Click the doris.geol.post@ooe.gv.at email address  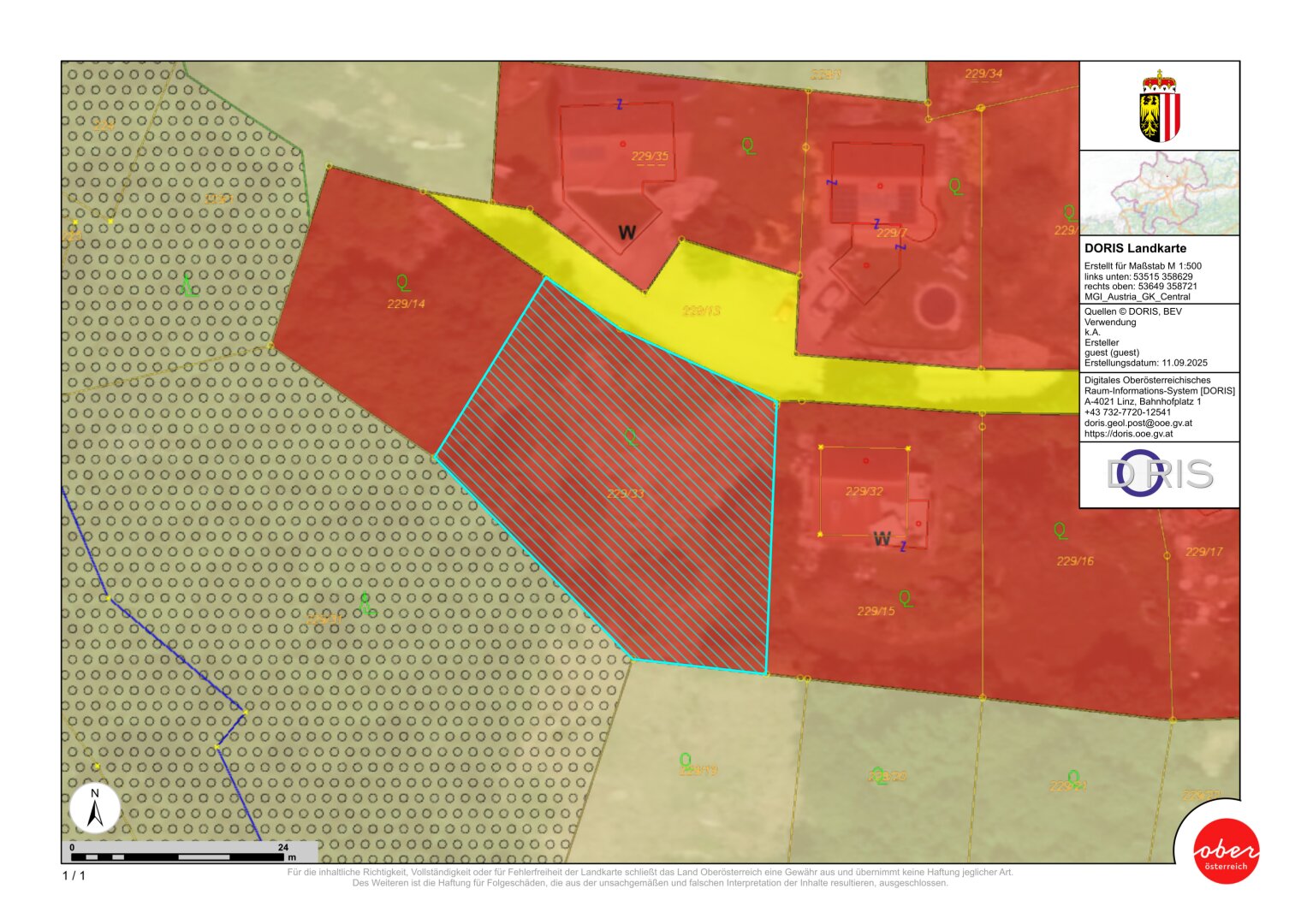(1138, 423)
